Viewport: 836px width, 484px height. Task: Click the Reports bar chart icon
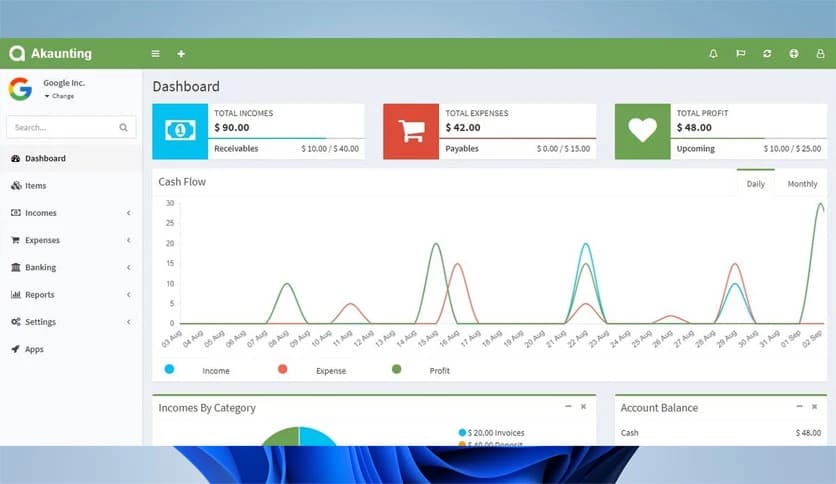pos(15,294)
